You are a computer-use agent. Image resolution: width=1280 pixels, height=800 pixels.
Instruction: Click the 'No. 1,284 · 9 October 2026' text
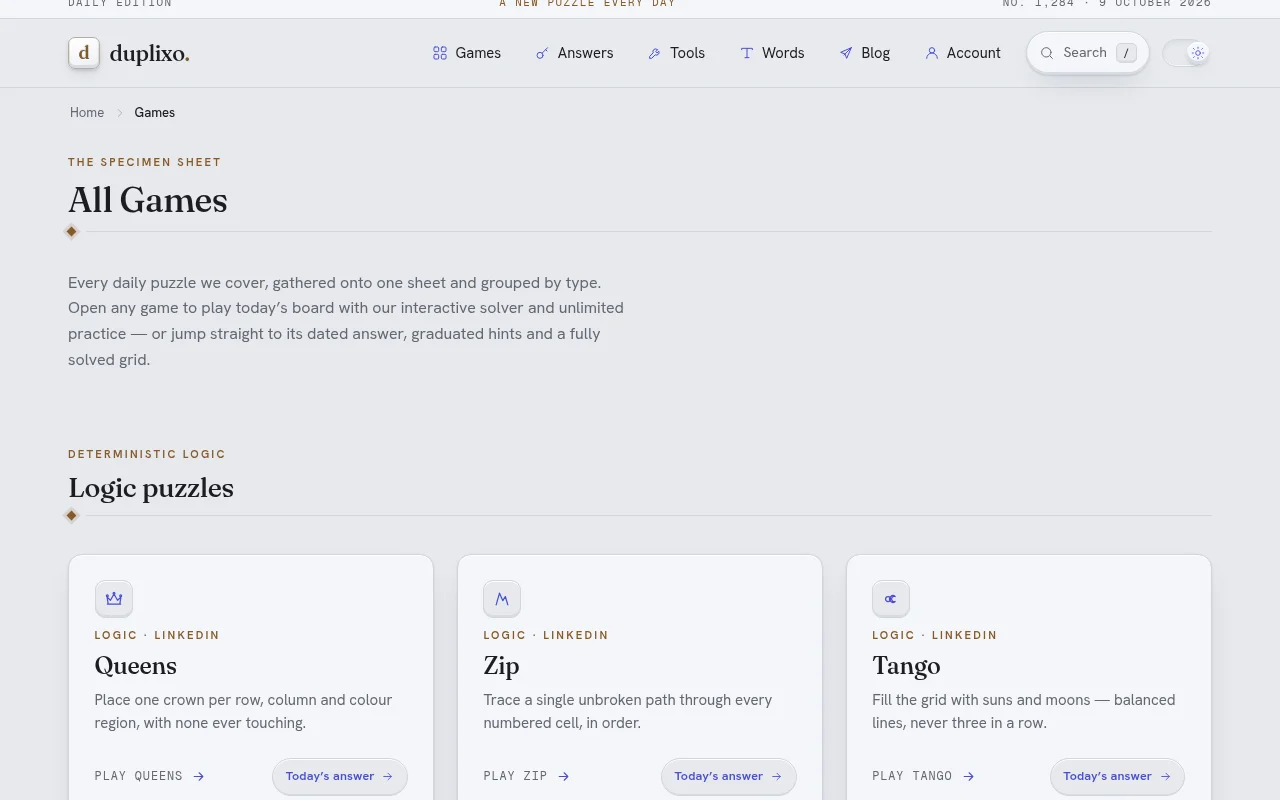click(1107, 4)
